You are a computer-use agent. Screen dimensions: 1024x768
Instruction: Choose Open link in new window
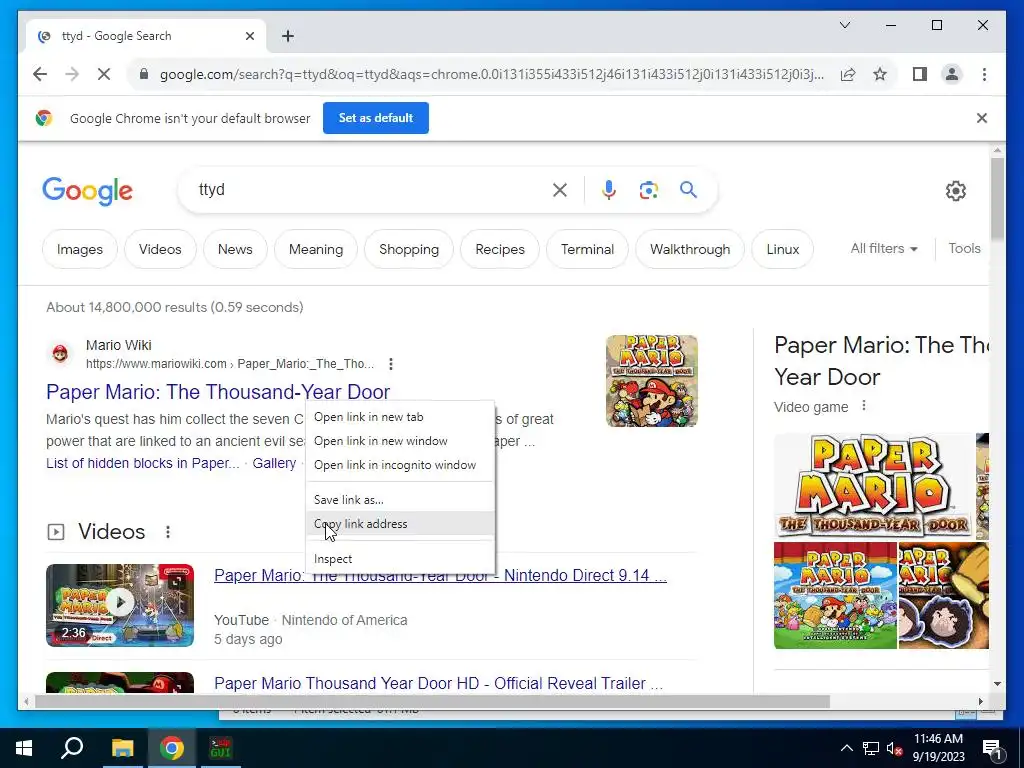[400, 441]
